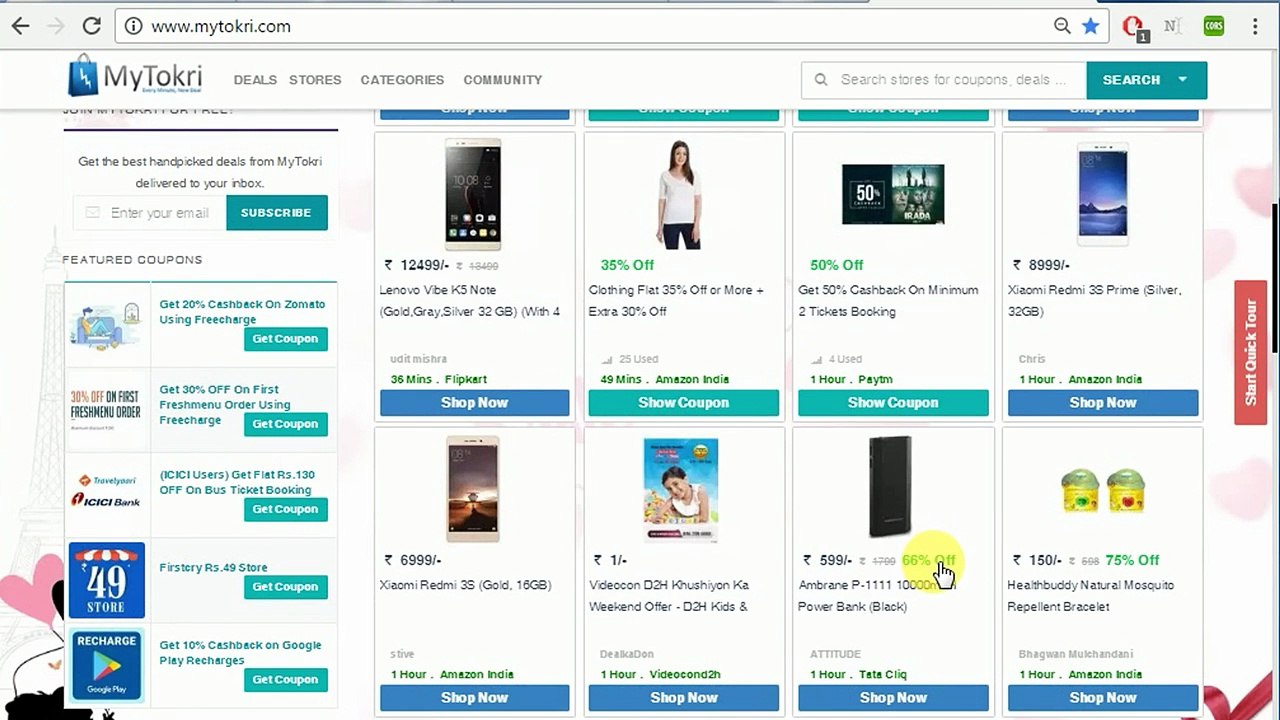
Task: Click the SEARCH button
Action: (x=1131, y=80)
